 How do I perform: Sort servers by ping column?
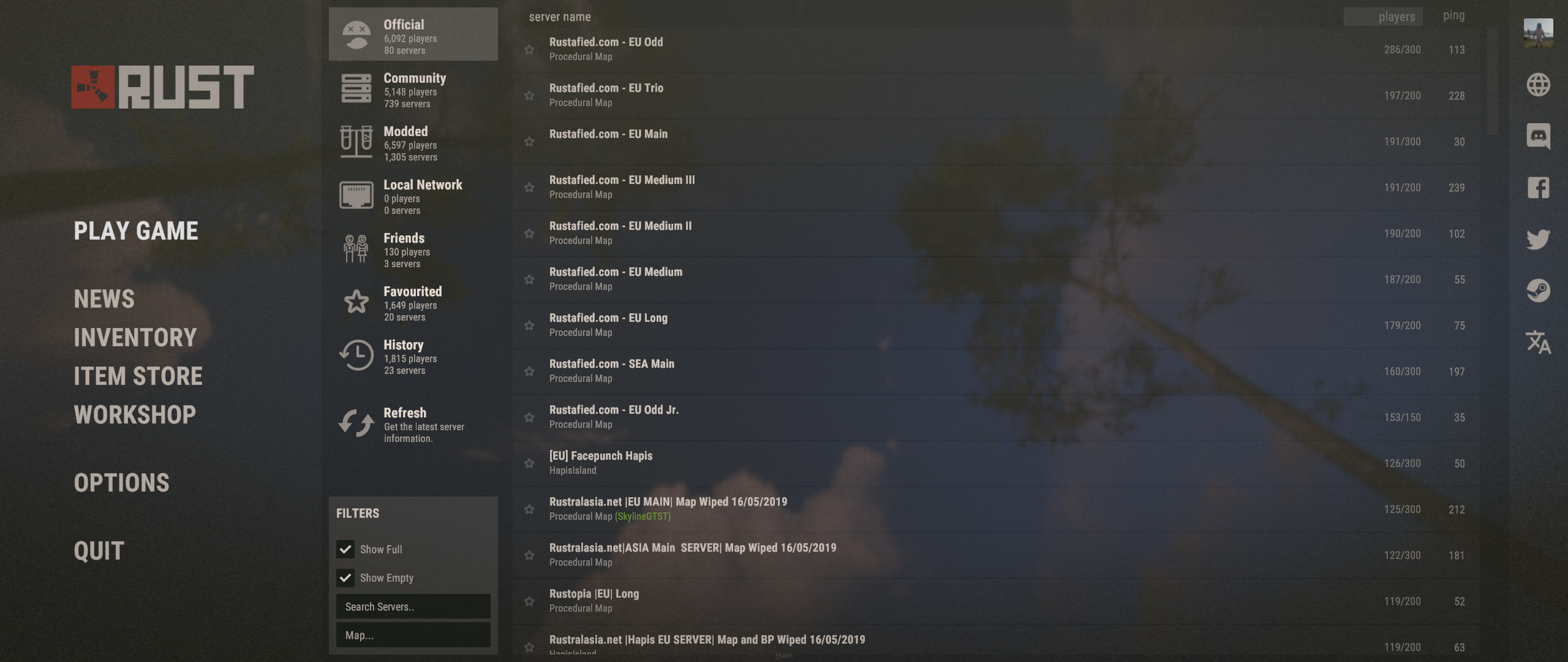point(1453,16)
